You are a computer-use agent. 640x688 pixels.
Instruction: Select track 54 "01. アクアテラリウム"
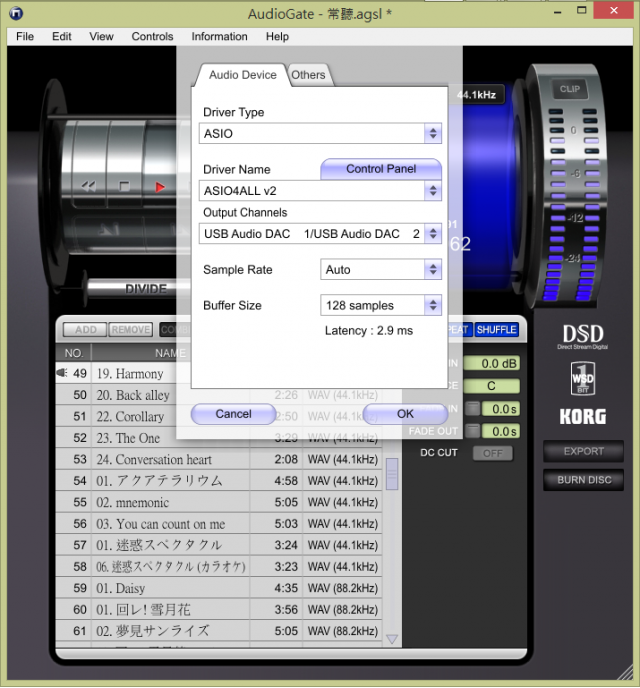[x=219, y=481]
